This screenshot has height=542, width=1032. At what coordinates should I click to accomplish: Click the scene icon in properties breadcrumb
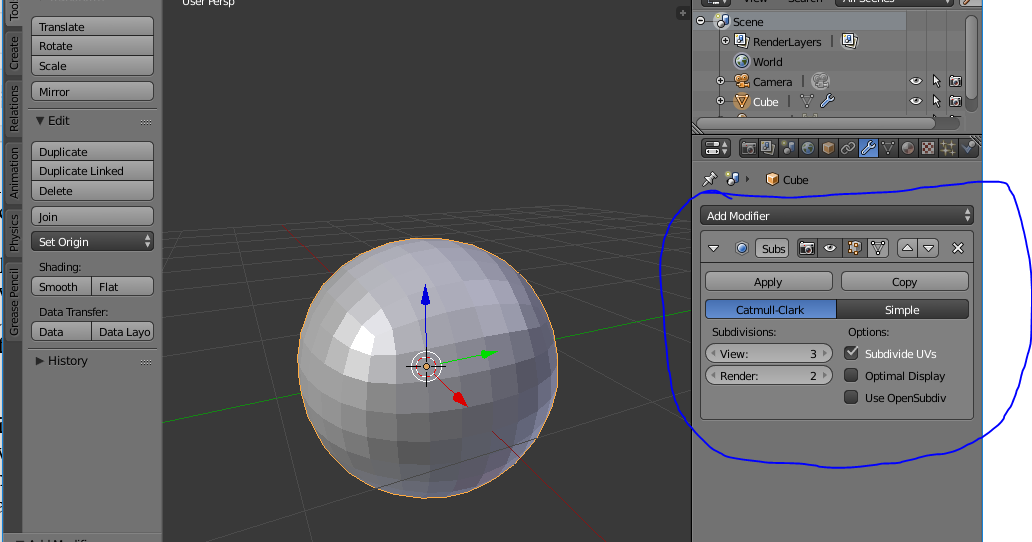[x=732, y=179]
